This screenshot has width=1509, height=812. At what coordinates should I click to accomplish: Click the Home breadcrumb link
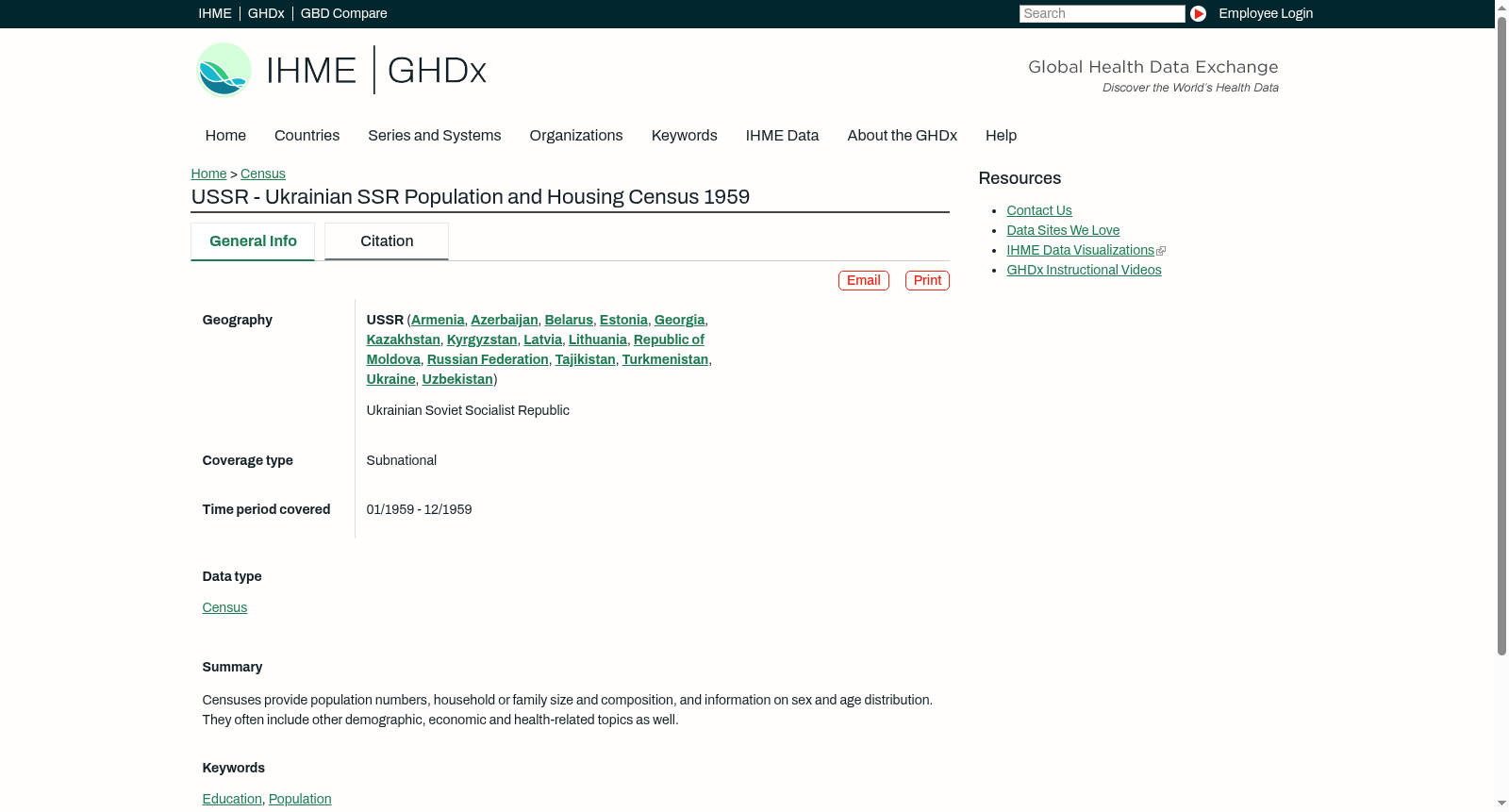(208, 174)
